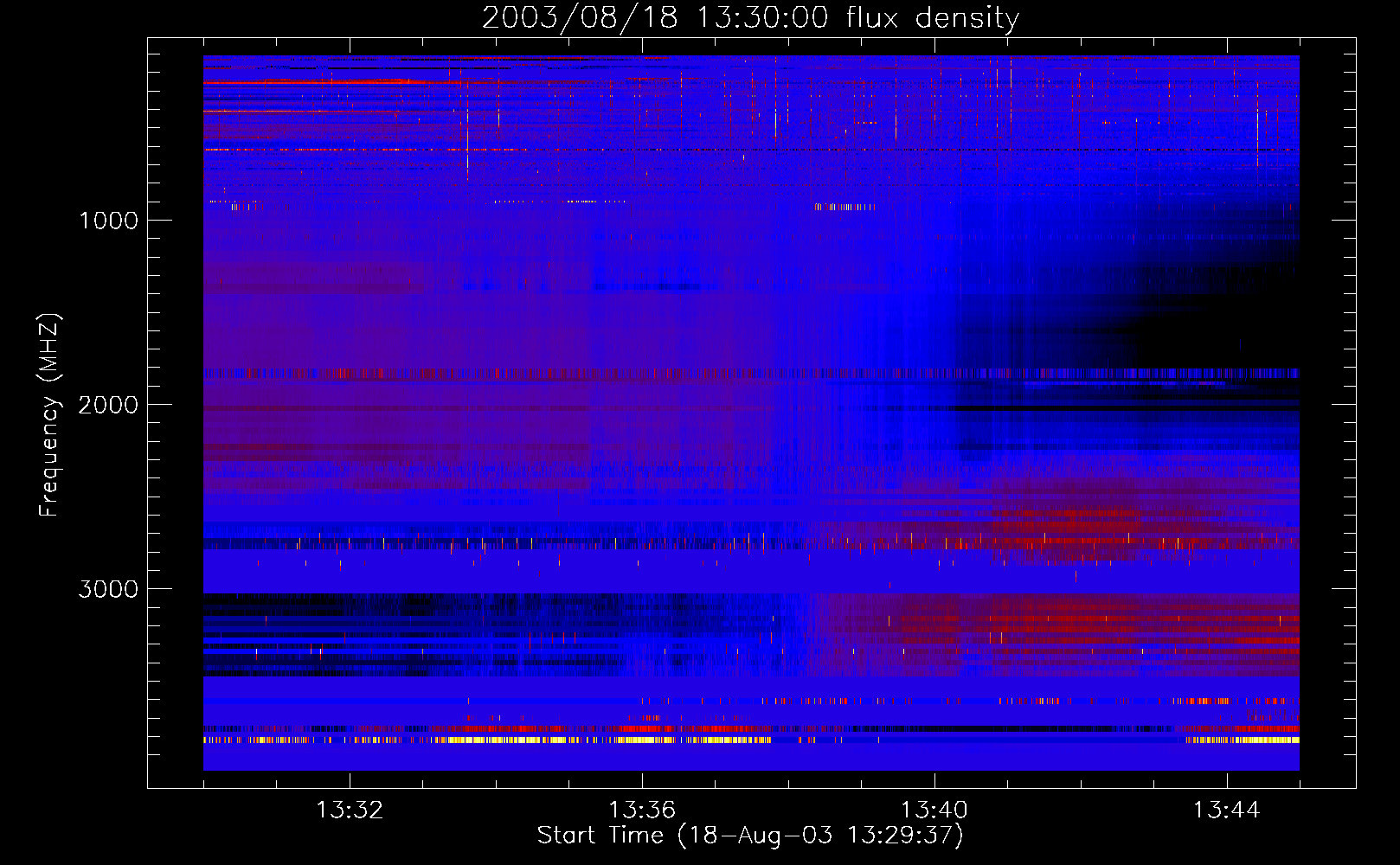
Task: Click the plot title '2003/08/18 13:30:00 flux density'
Action: coord(750,18)
